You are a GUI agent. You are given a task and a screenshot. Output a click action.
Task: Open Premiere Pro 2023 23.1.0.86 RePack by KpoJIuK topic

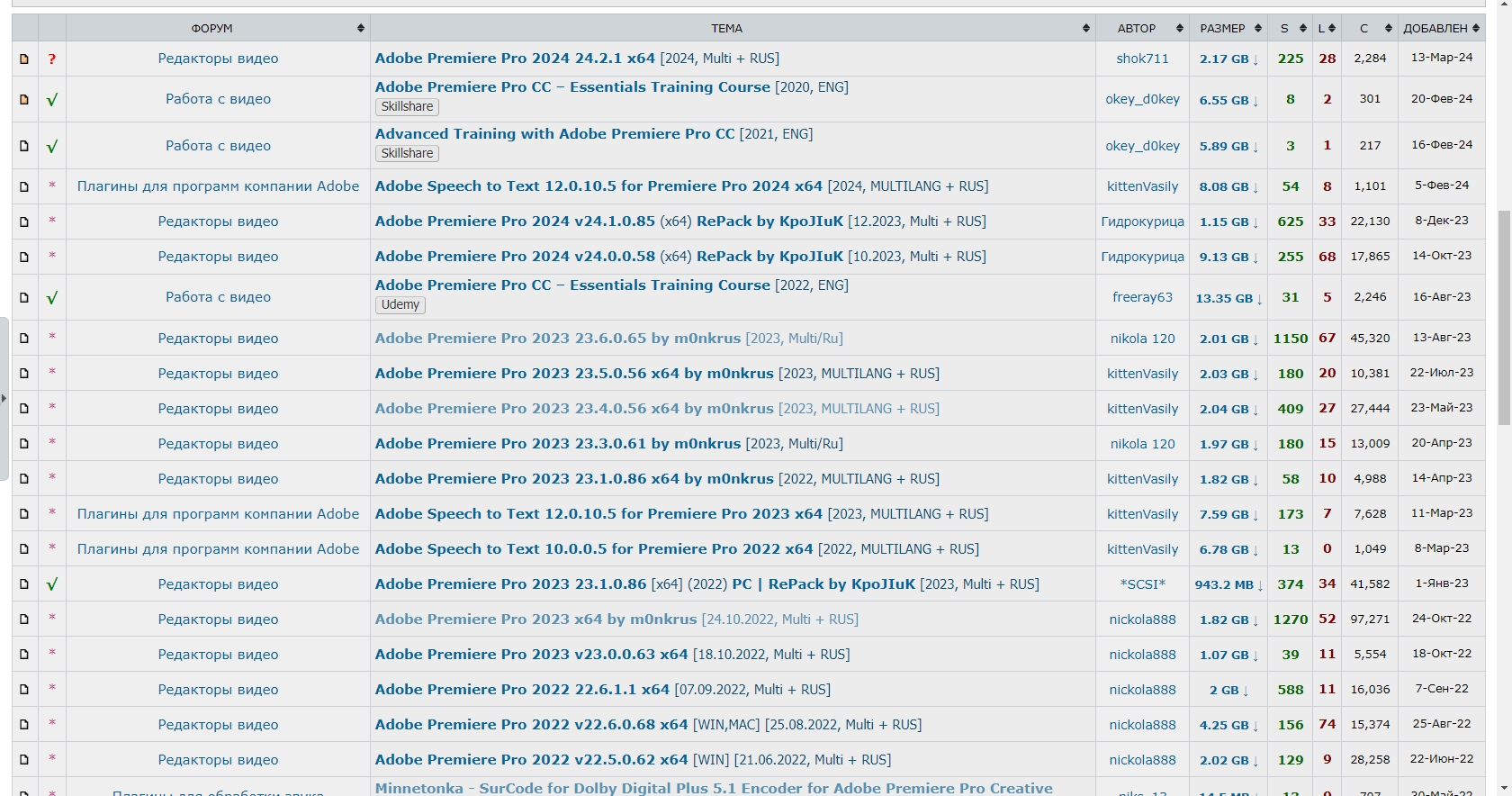coord(645,584)
